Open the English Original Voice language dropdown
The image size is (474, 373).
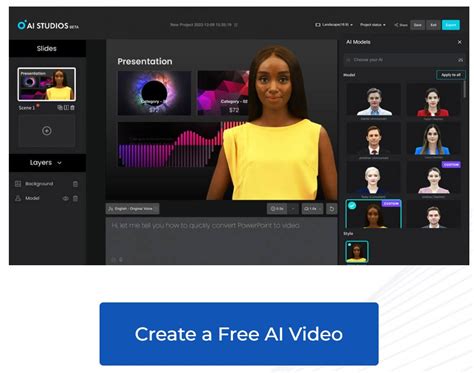132,209
